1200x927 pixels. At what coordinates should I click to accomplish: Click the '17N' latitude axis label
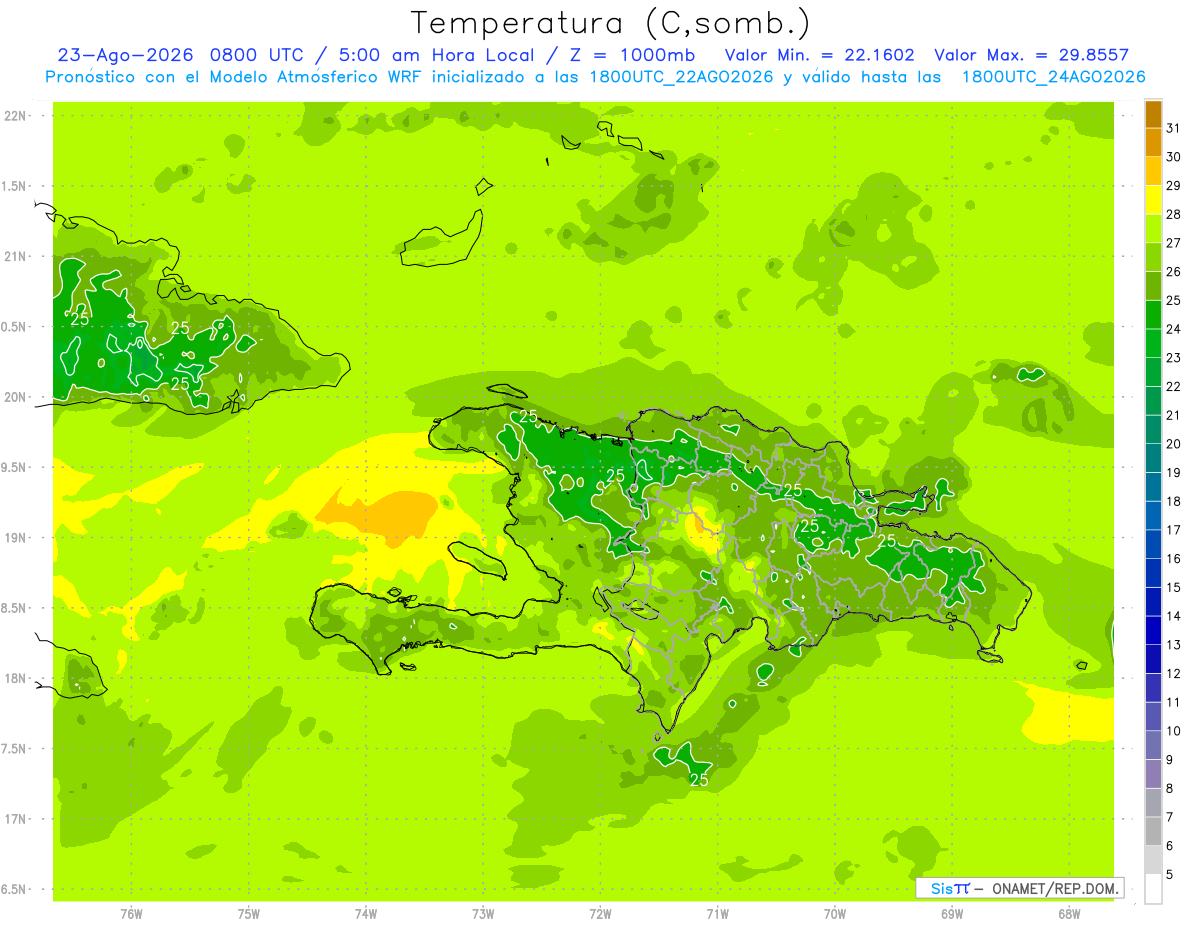coord(14,819)
